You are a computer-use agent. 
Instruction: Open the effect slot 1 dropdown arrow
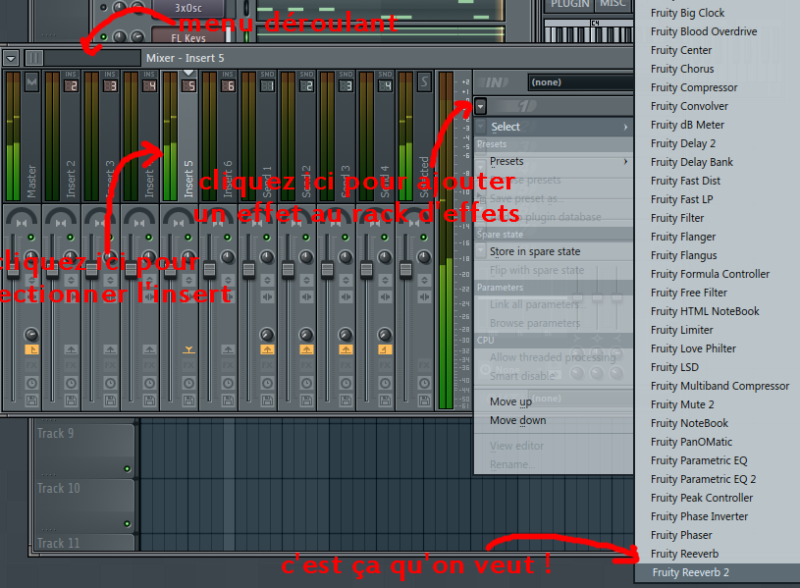pyautogui.click(x=481, y=106)
